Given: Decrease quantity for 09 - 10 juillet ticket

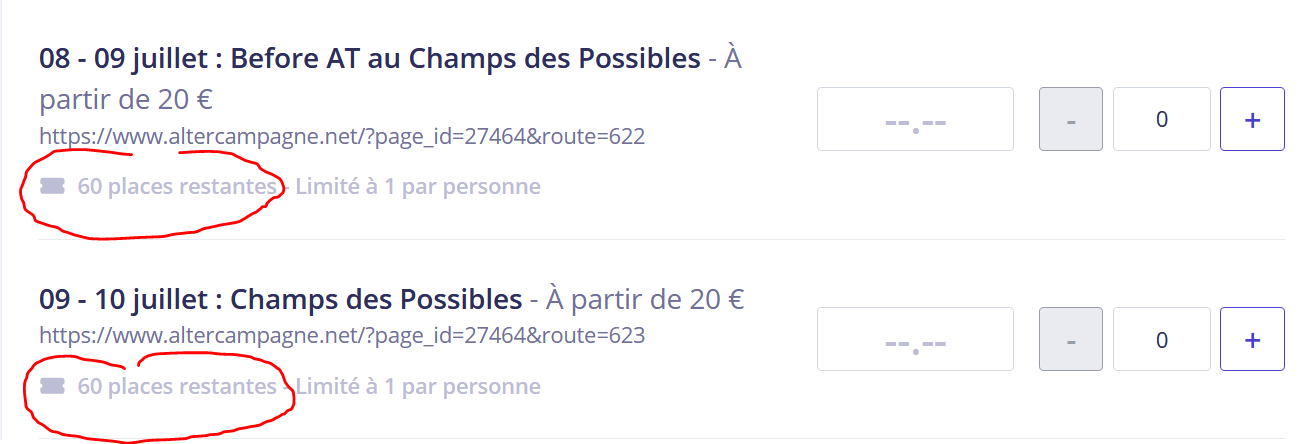Looking at the screenshot, I should 1071,339.
